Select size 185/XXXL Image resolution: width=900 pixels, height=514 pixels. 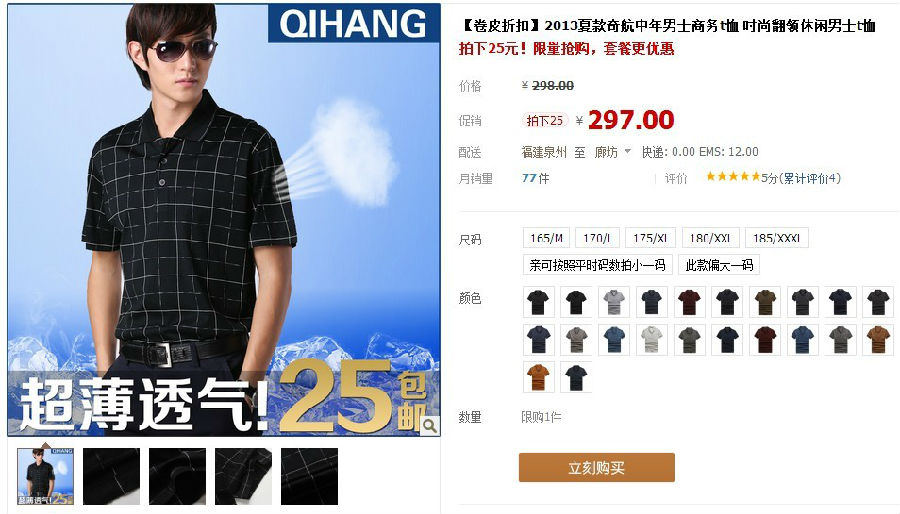tap(776, 237)
